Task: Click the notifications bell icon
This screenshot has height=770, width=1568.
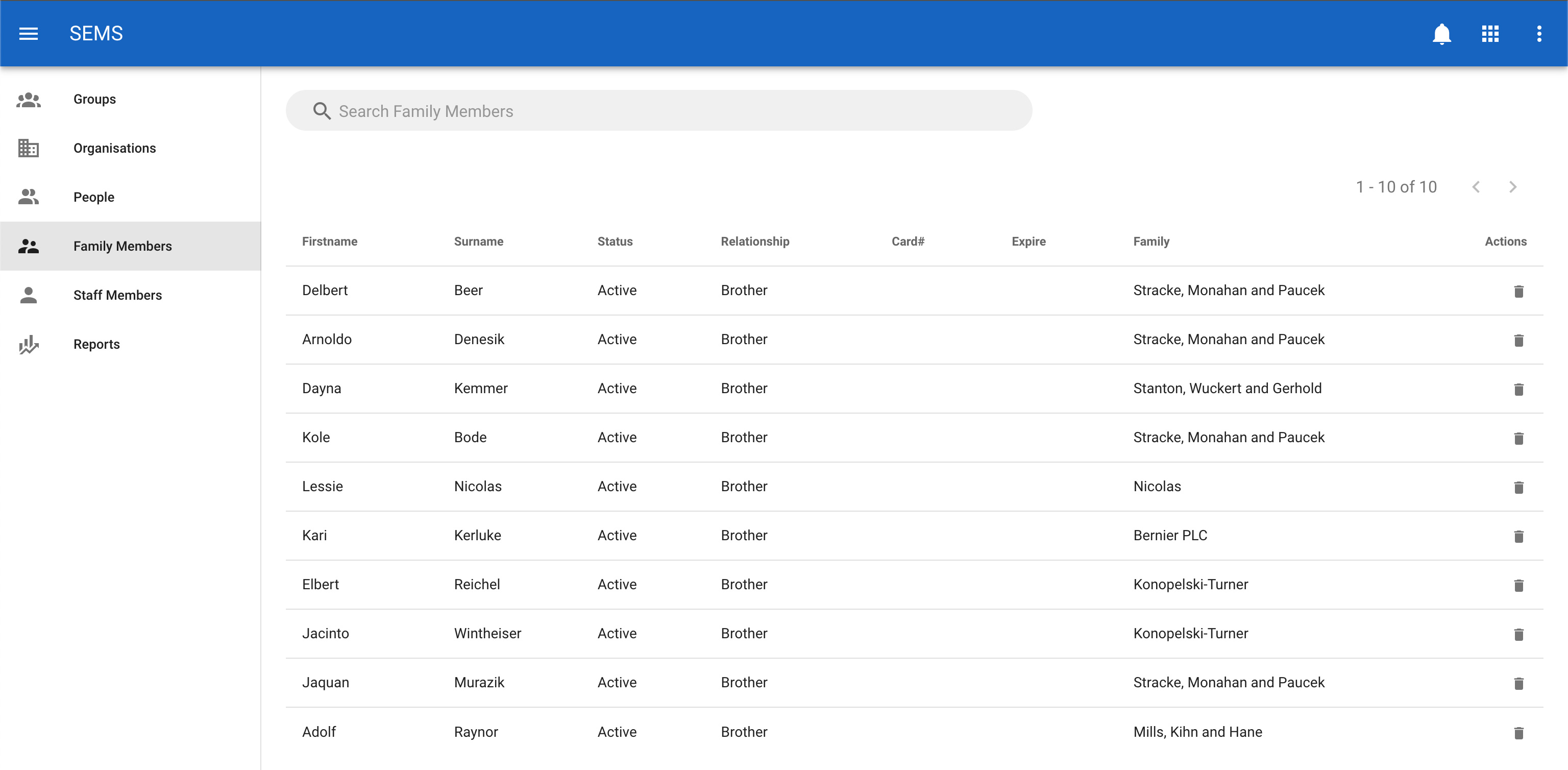Action: tap(1441, 34)
